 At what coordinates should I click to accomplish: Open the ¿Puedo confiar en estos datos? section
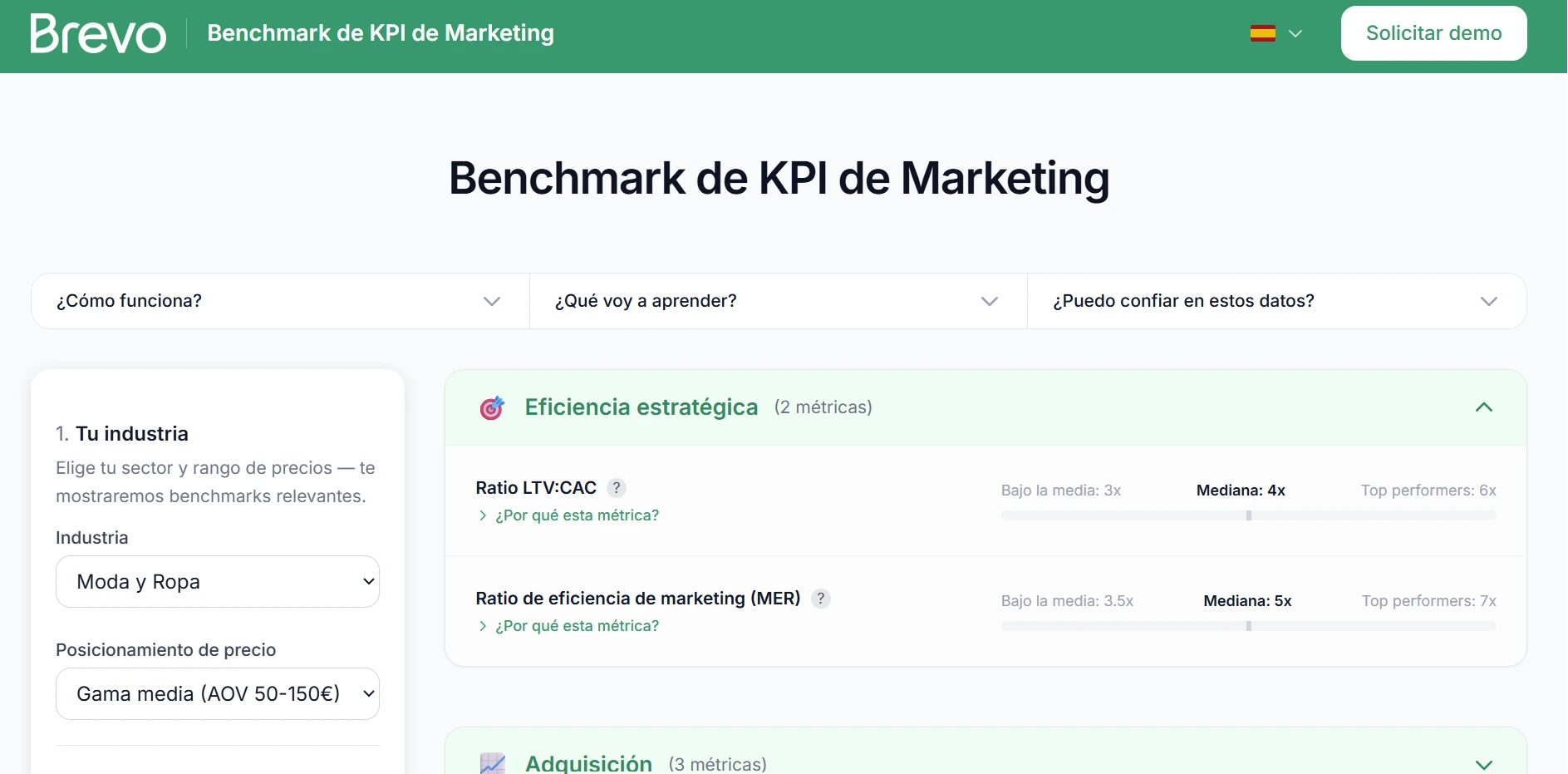click(x=1276, y=301)
